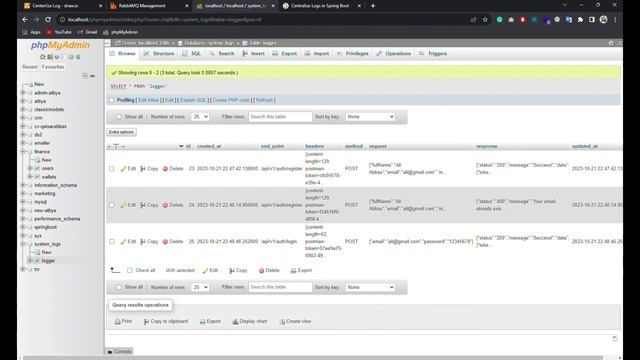640x360 pixels.
Task: Click the red Delete icon for row 25
Action: 165,242
